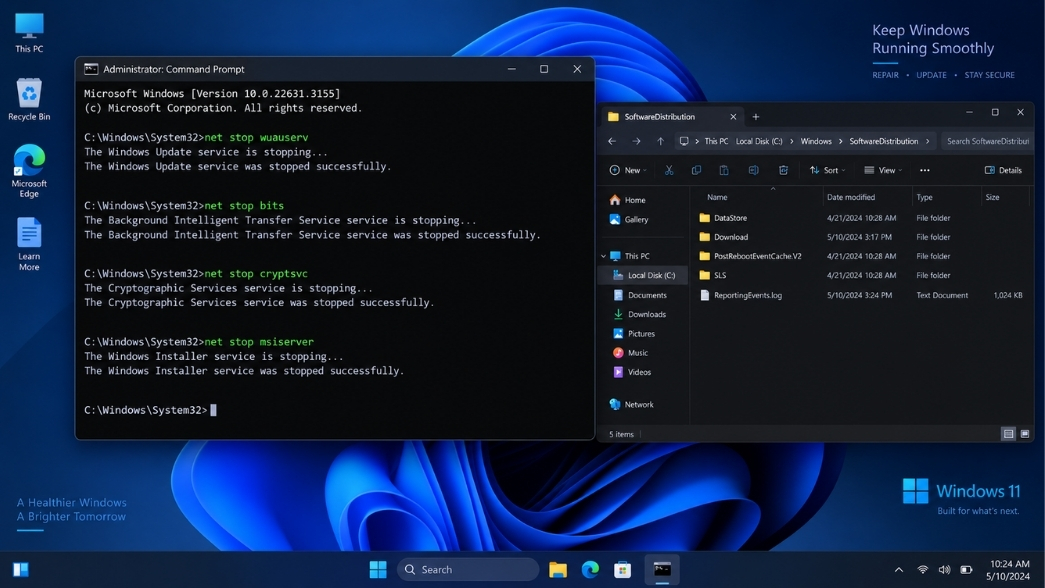Open Learn More desktop document
This screenshot has width=1045, height=588.
coord(29,244)
